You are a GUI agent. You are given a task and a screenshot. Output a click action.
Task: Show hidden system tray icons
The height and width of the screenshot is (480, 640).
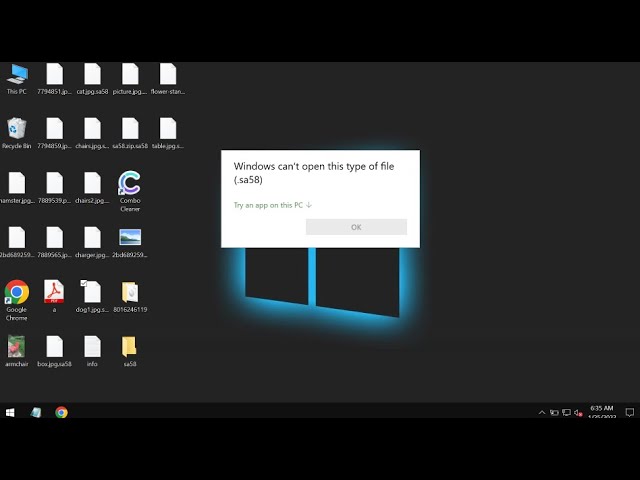coord(542,413)
